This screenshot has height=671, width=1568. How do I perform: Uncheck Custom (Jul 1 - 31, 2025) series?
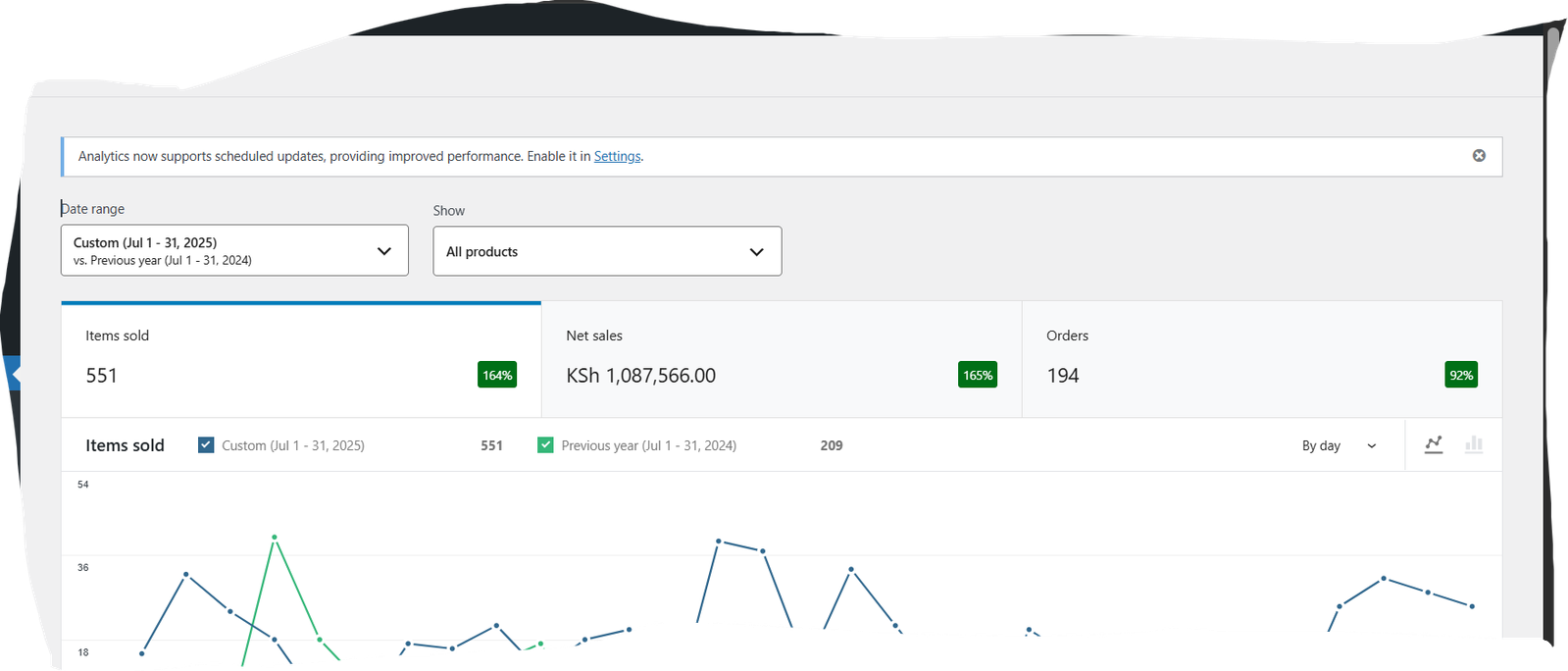206,445
